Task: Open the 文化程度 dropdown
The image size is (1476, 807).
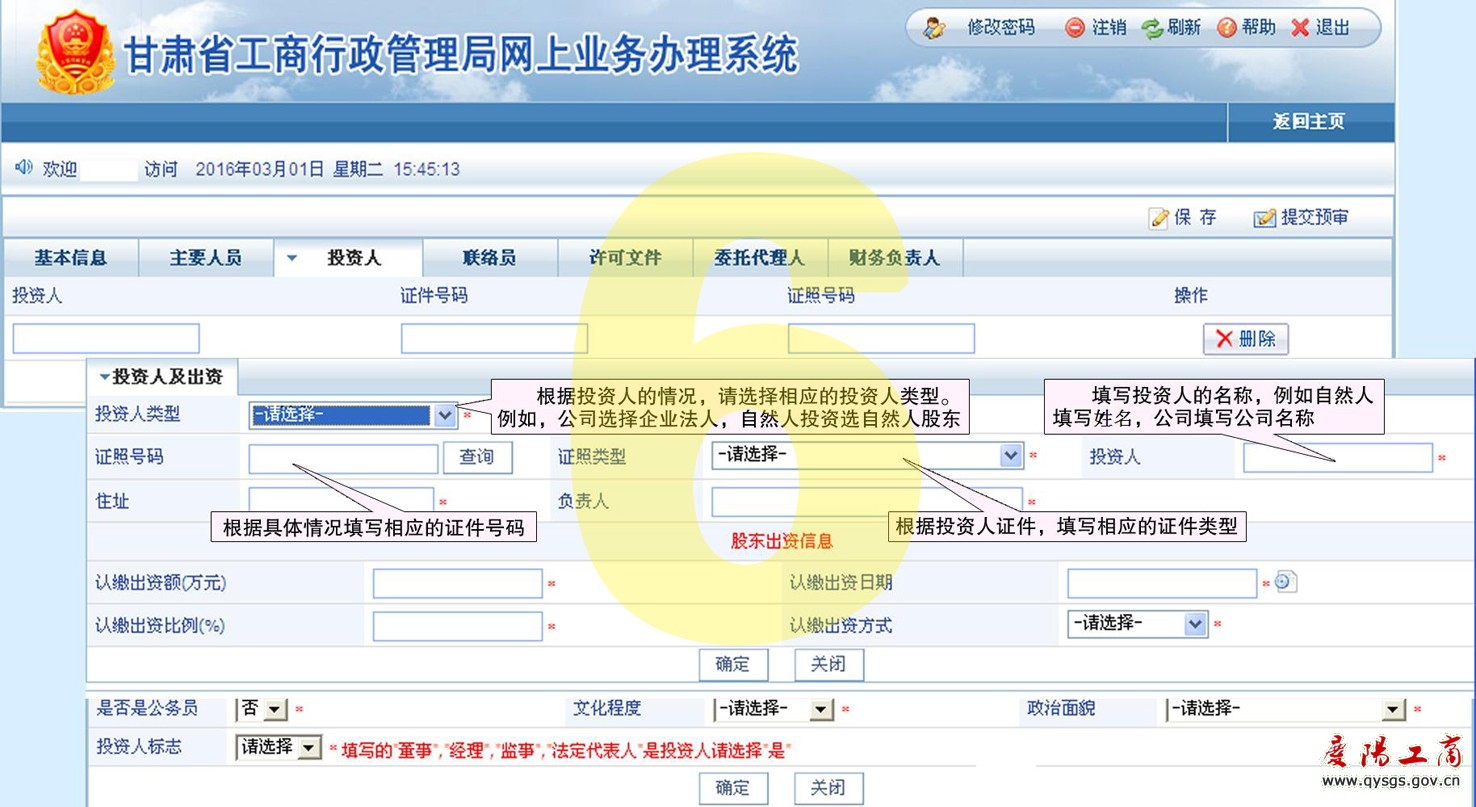Action: tap(773, 709)
